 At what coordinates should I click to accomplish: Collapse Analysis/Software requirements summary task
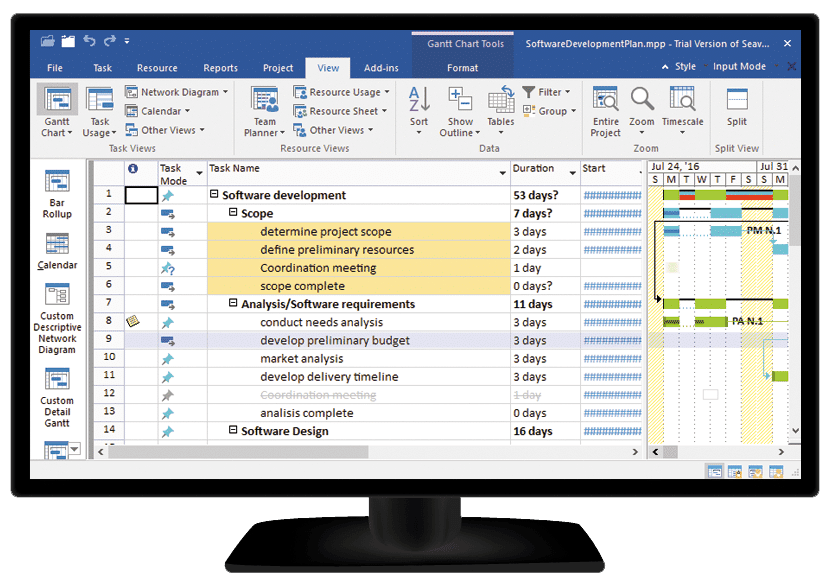click(x=233, y=303)
